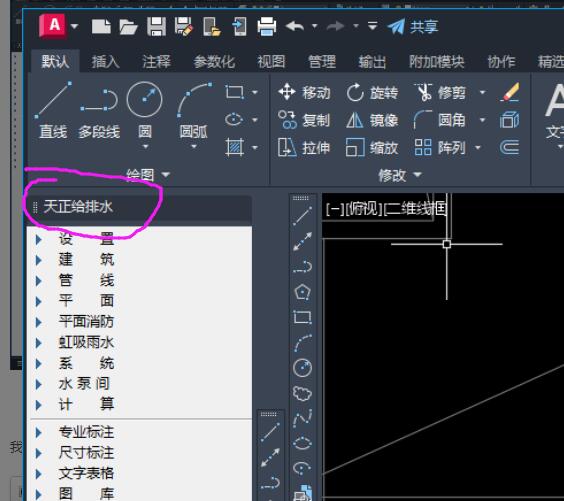Switch to the 管理 ribbon tab

(322, 62)
